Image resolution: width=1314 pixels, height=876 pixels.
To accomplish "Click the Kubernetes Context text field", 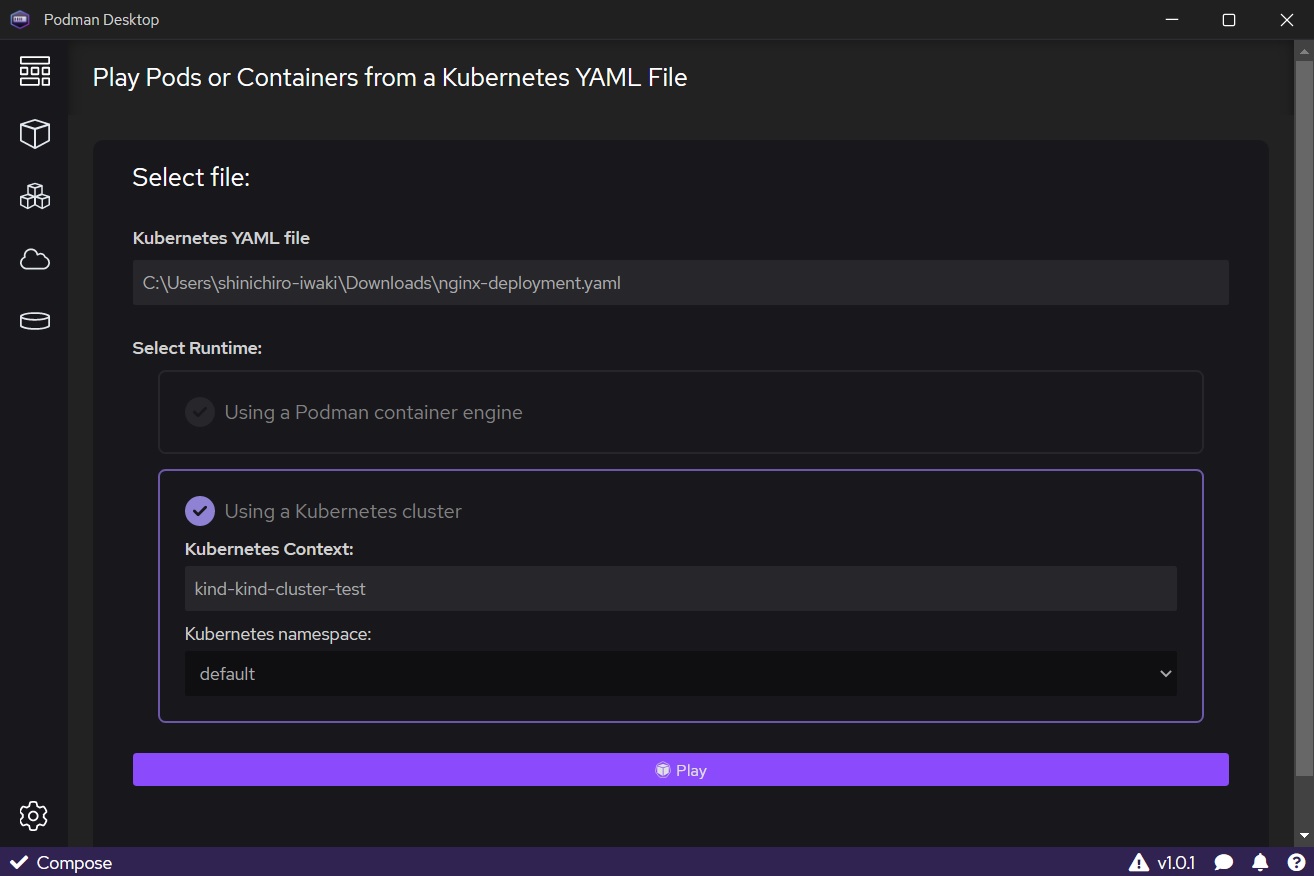I will (x=680, y=589).
